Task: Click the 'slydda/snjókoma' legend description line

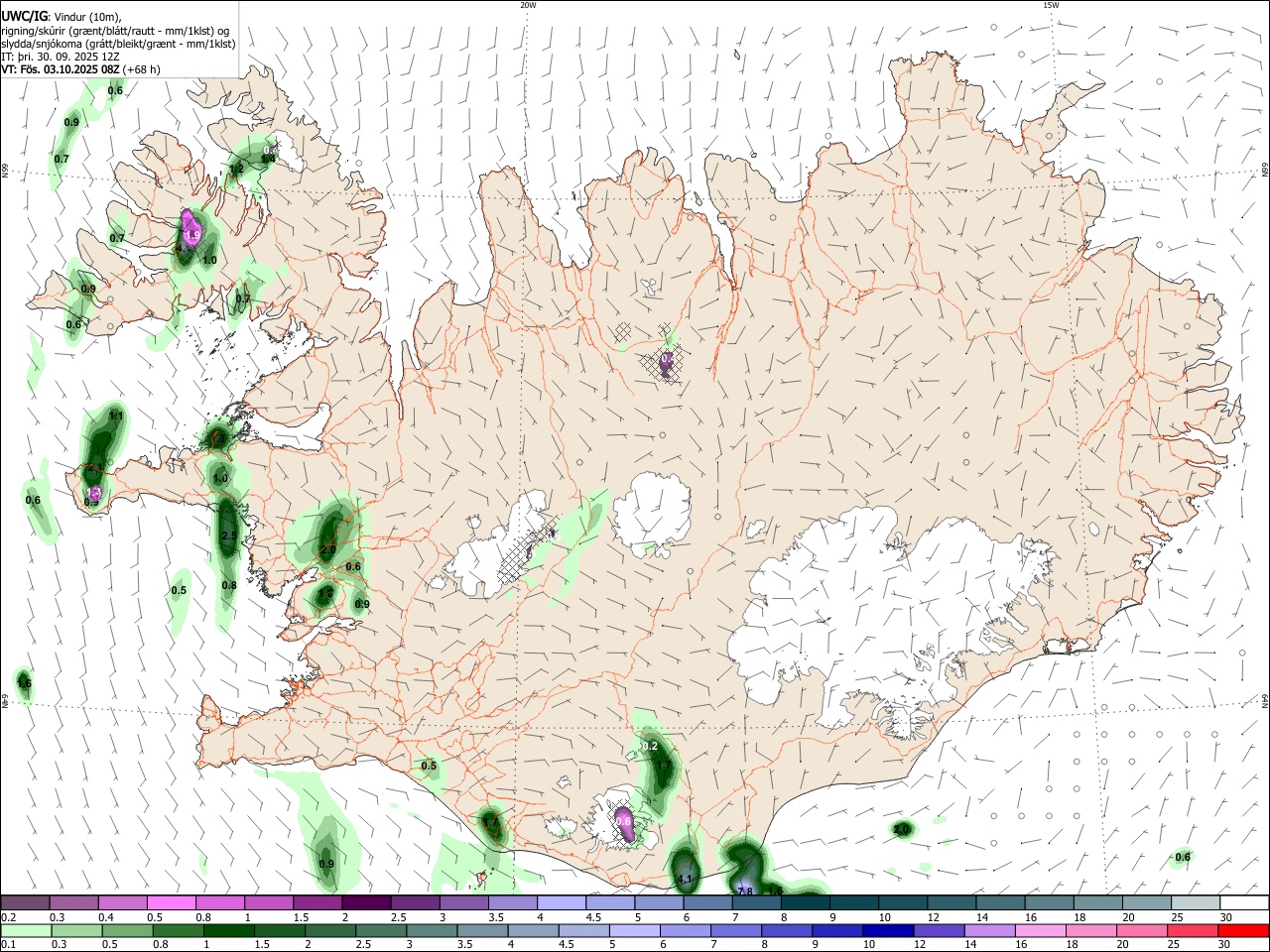Action: (x=118, y=44)
